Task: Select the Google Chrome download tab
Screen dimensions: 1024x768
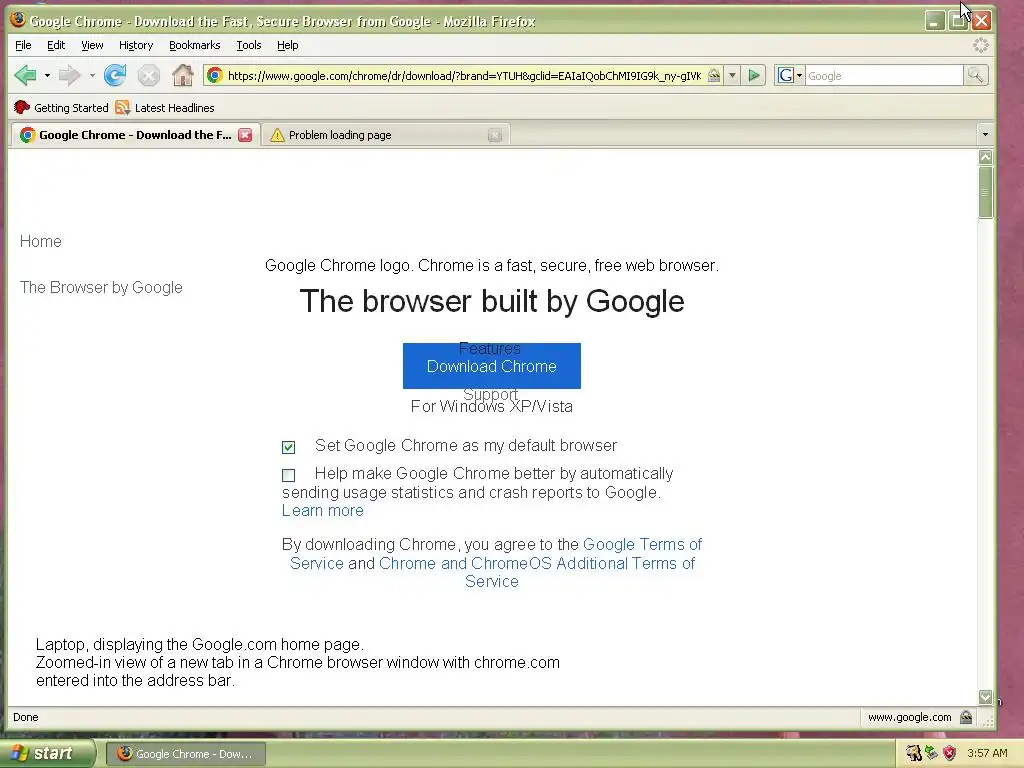Action: coord(135,135)
